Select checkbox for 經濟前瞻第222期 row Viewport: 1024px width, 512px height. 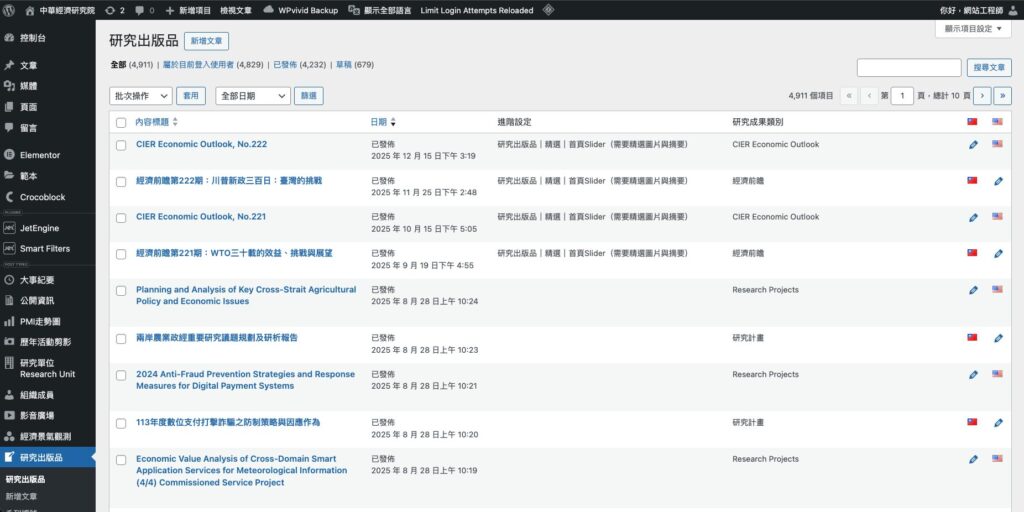pyautogui.click(x=121, y=181)
